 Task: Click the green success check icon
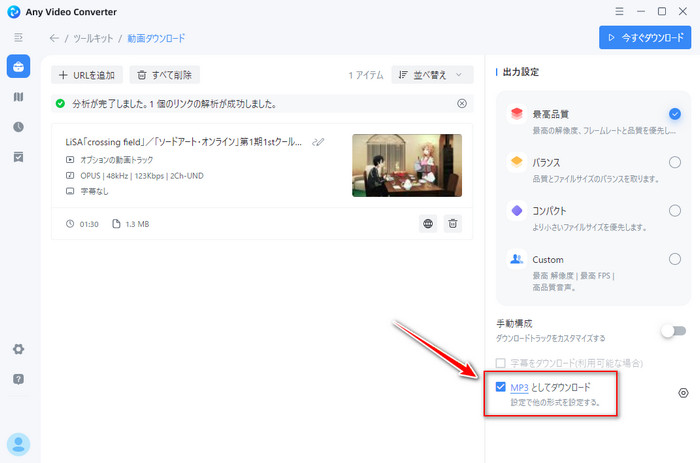[60, 104]
